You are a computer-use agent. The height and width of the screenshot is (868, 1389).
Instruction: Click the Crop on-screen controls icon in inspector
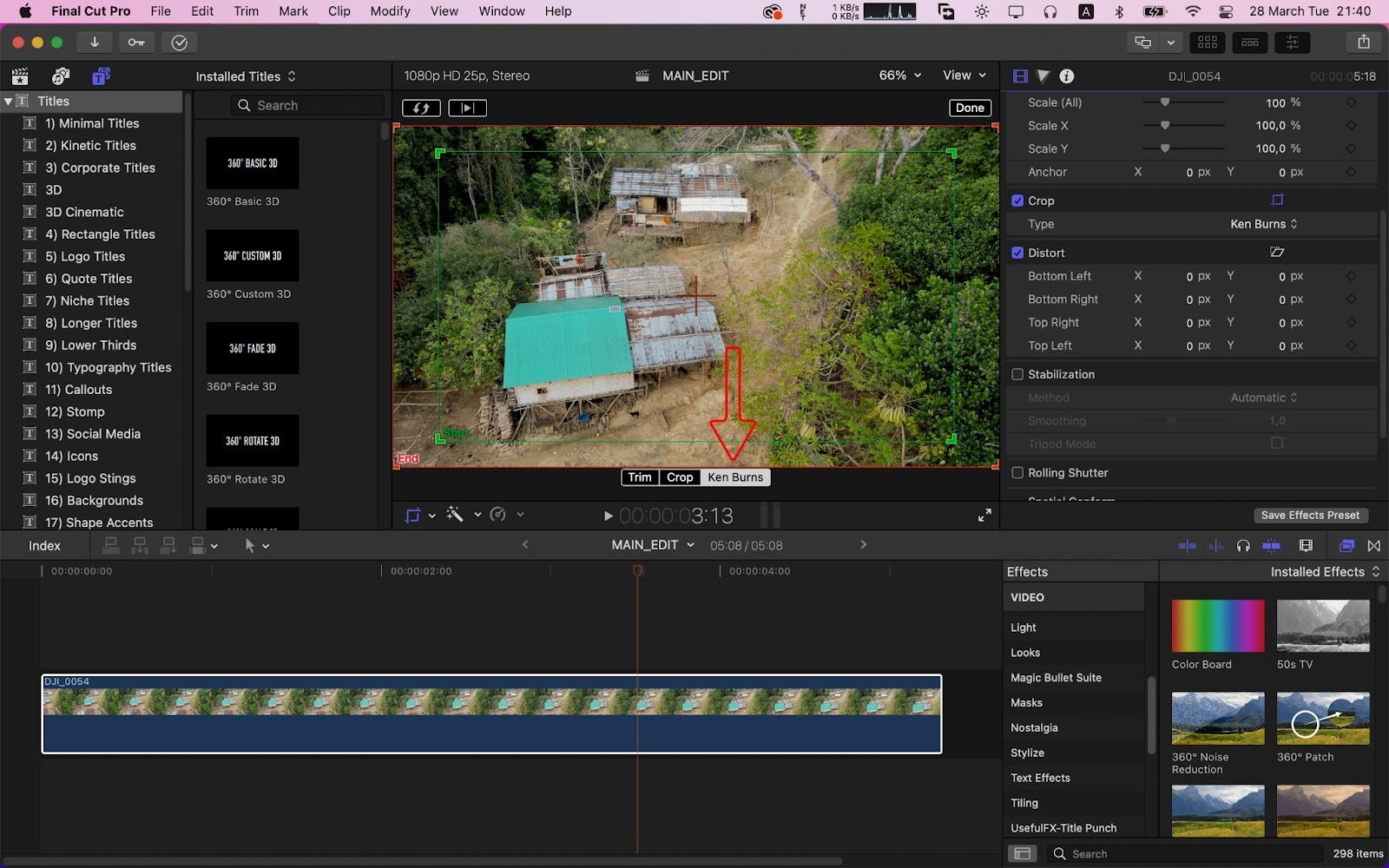coord(1277,201)
